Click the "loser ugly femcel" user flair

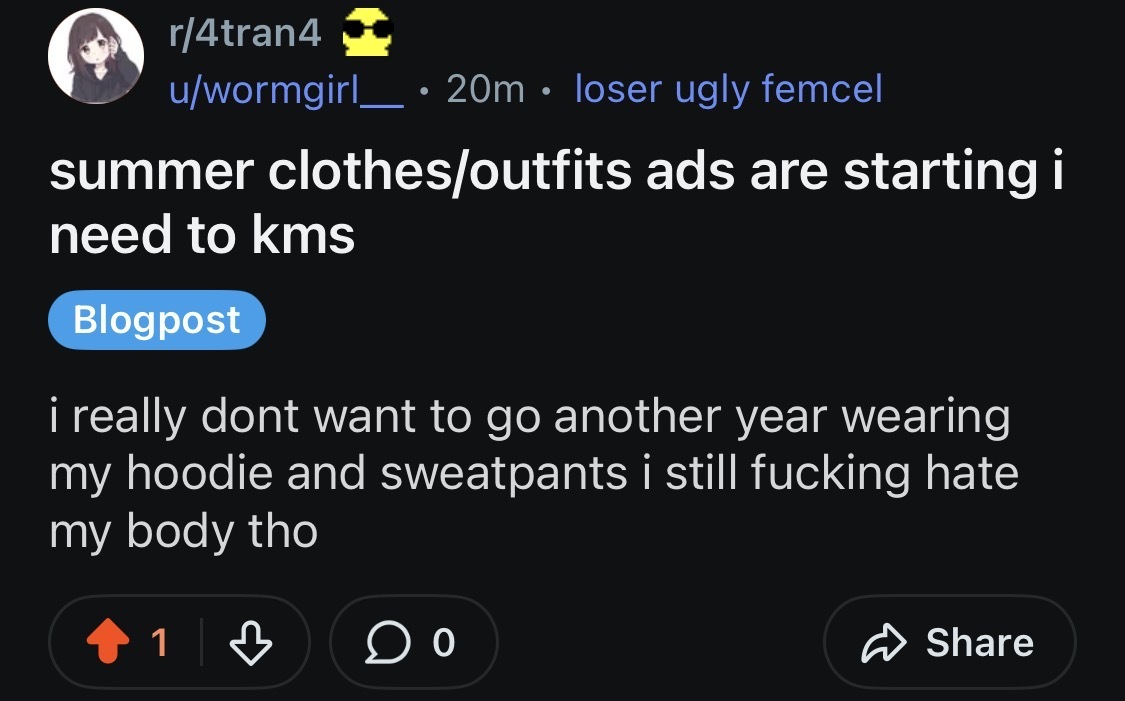pos(728,90)
